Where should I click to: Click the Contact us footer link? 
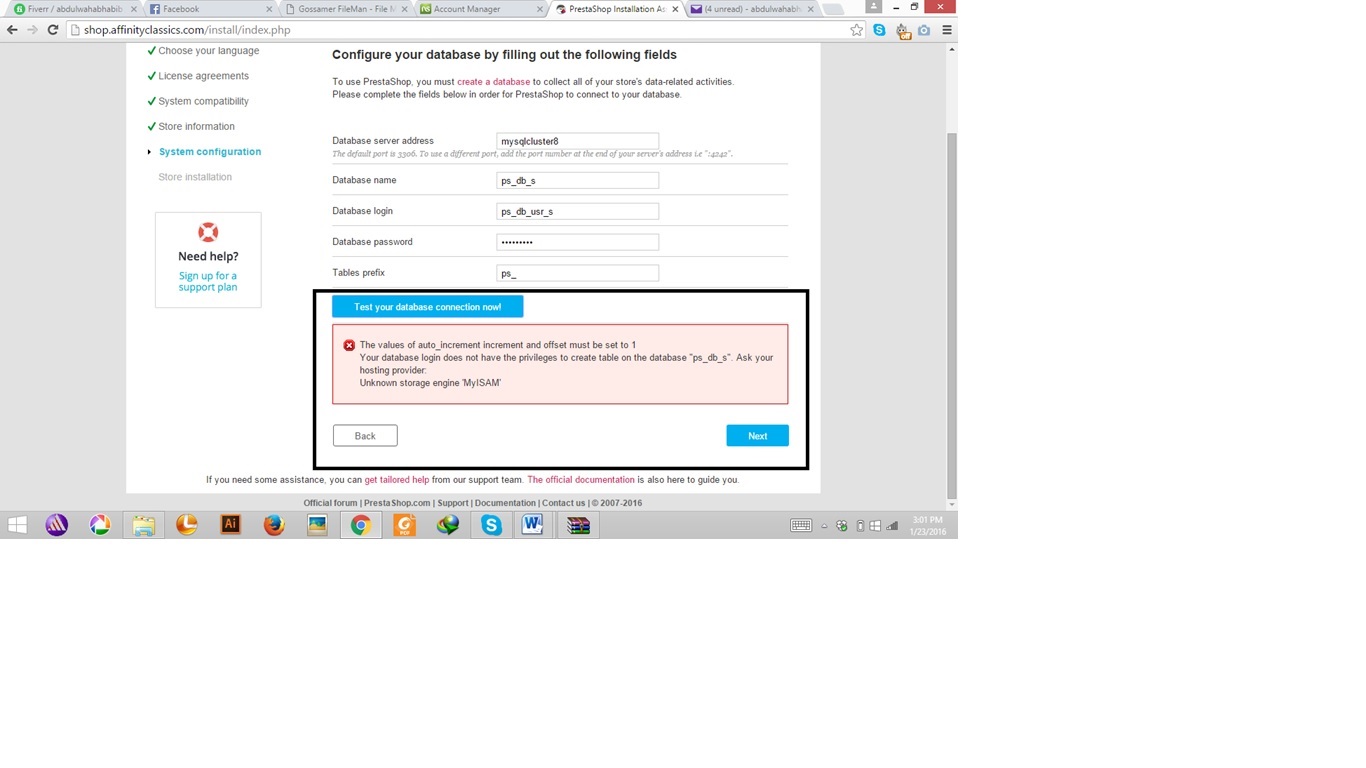564,503
